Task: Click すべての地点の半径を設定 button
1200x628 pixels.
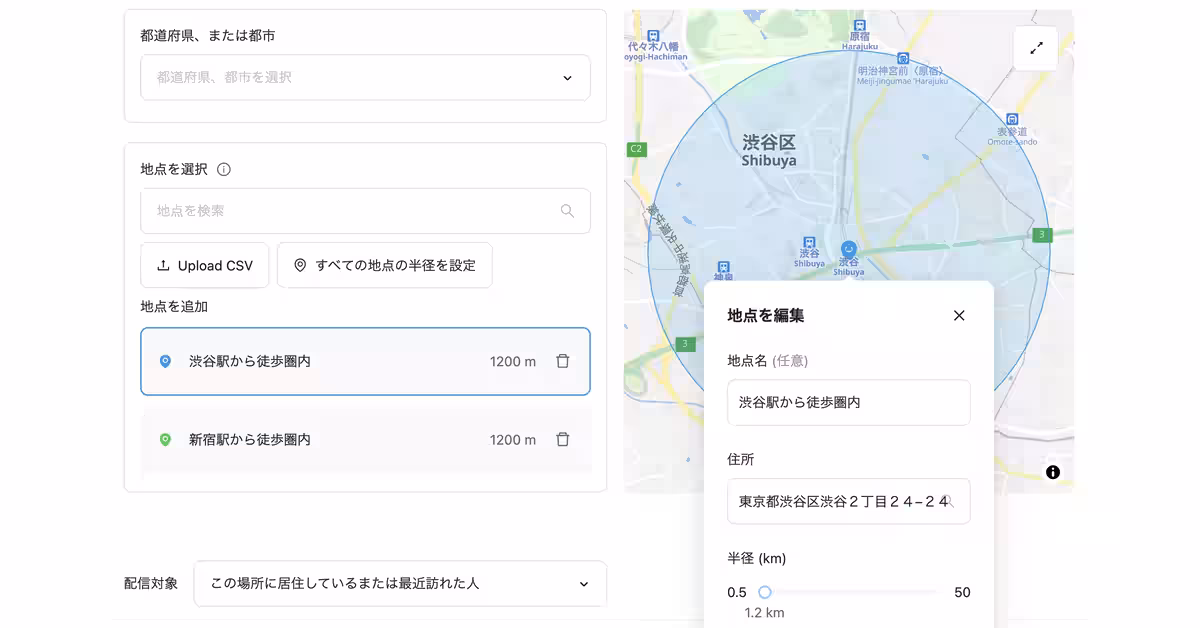Action: (x=384, y=265)
